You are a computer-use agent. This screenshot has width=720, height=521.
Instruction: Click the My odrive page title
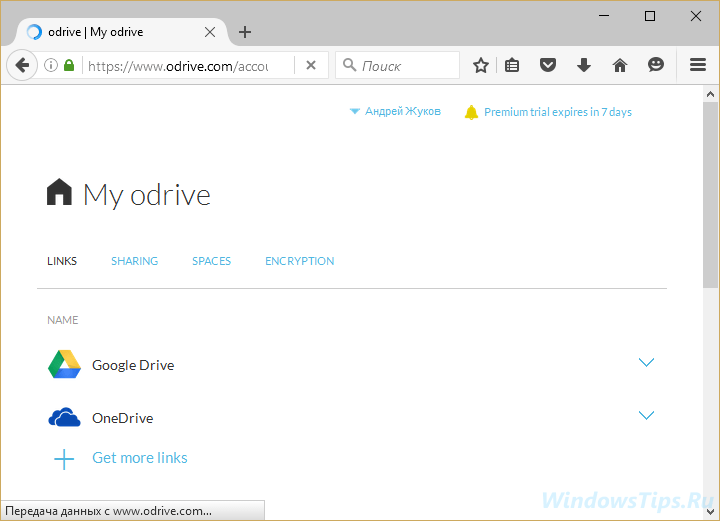(147, 195)
